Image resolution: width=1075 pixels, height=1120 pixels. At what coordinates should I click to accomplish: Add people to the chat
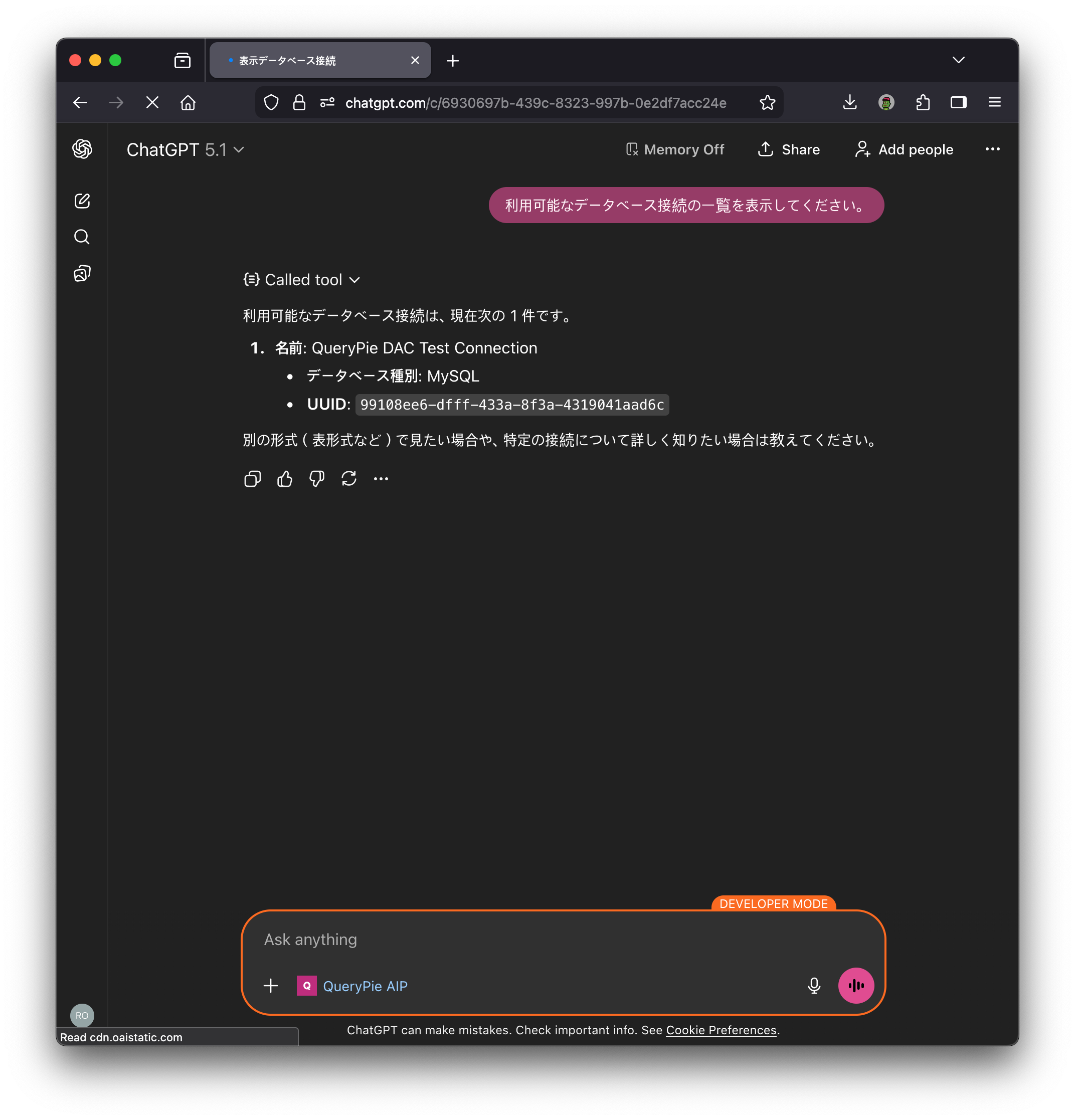(904, 150)
